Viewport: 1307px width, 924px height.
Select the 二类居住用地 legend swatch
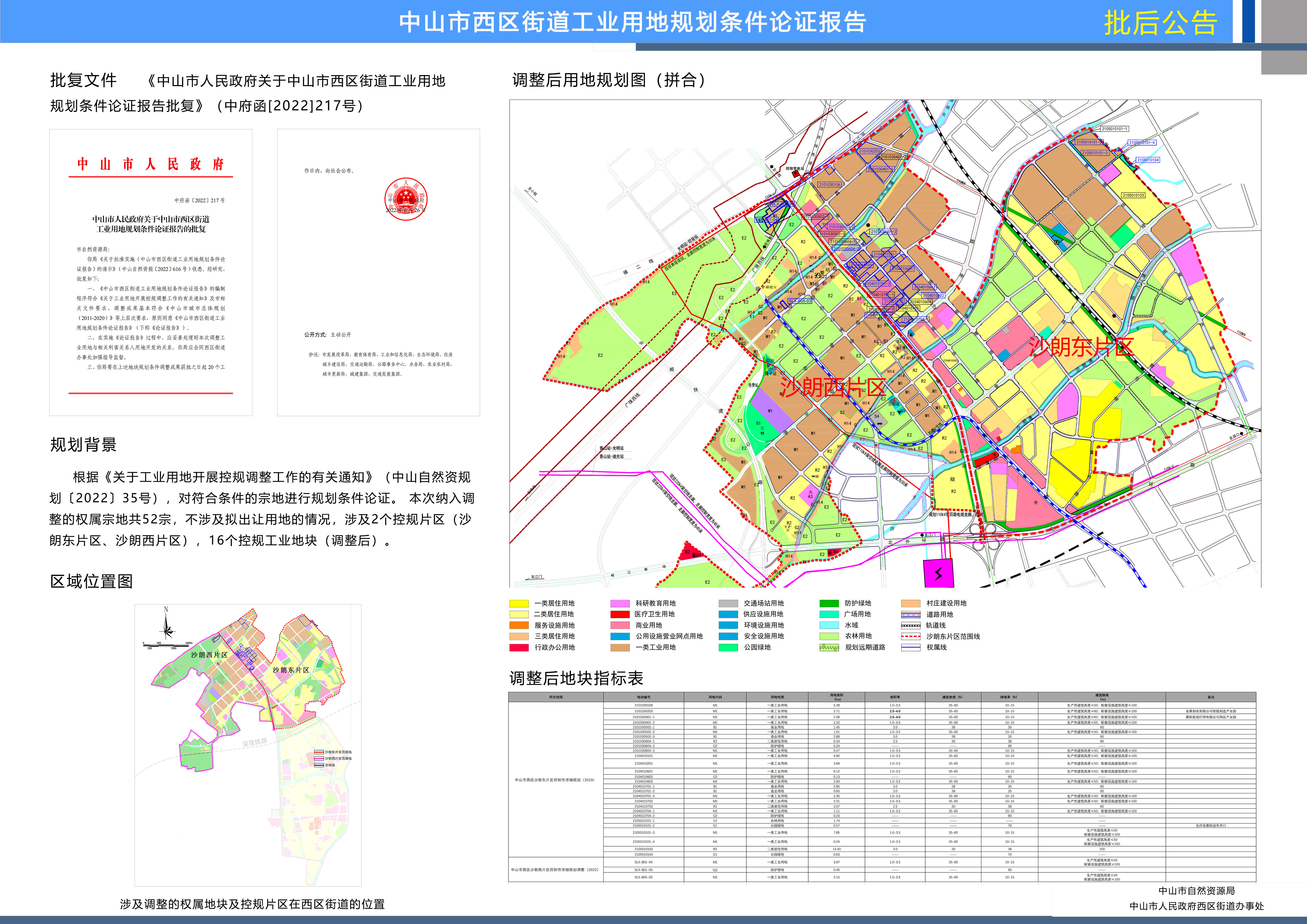point(519,615)
